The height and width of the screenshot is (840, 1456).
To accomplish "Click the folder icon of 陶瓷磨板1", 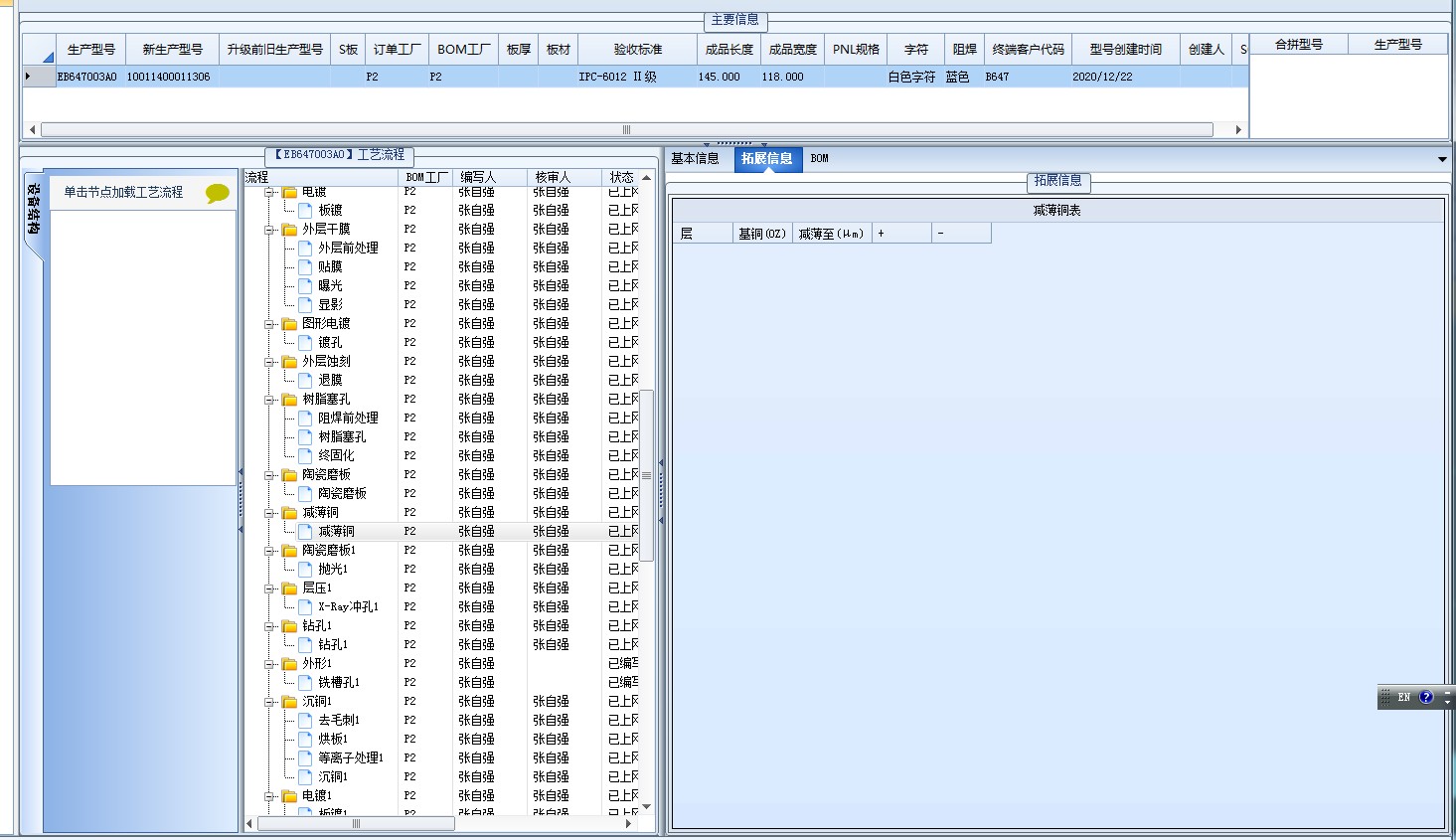I will coord(289,551).
